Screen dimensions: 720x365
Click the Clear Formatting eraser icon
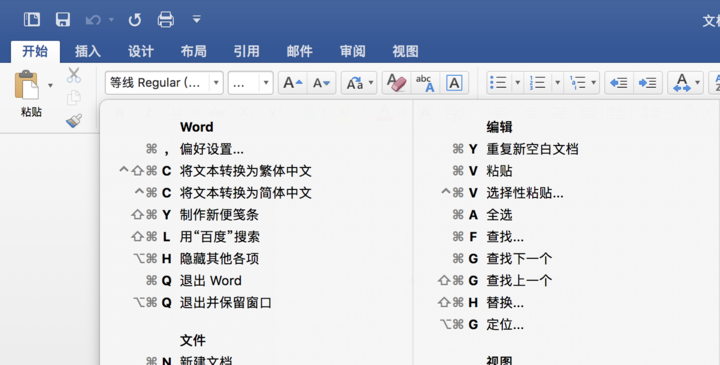click(396, 83)
